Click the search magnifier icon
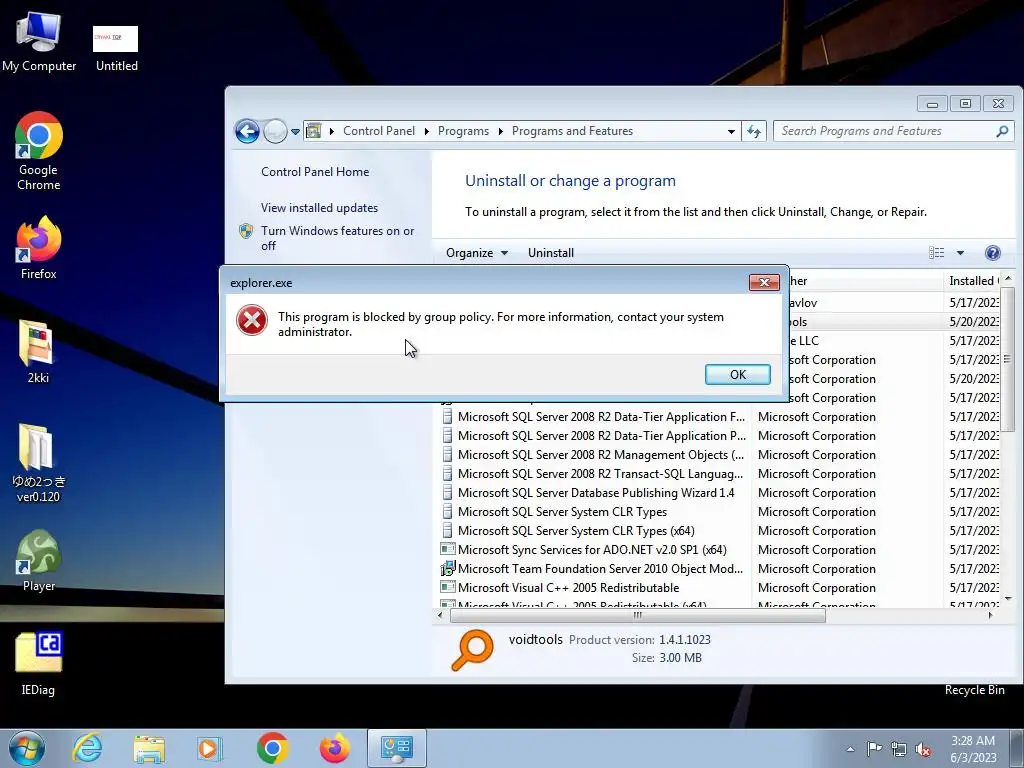Screen dimensions: 1024x768 pyautogui.click(x=1002, y=131)
